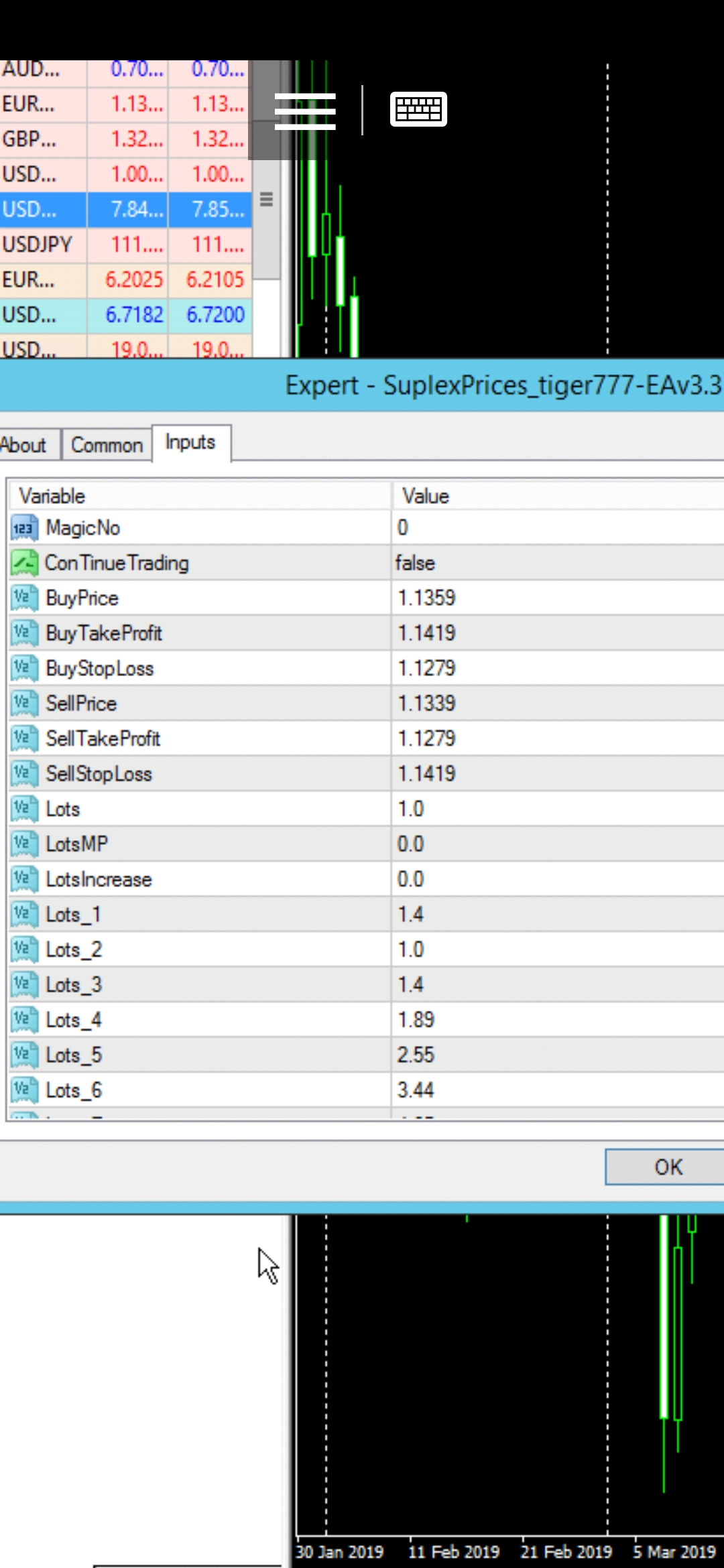This screenshot has width=724, height=1568.
Task: Click the LotsIncrease variable icon
Action: click(24, 879)
